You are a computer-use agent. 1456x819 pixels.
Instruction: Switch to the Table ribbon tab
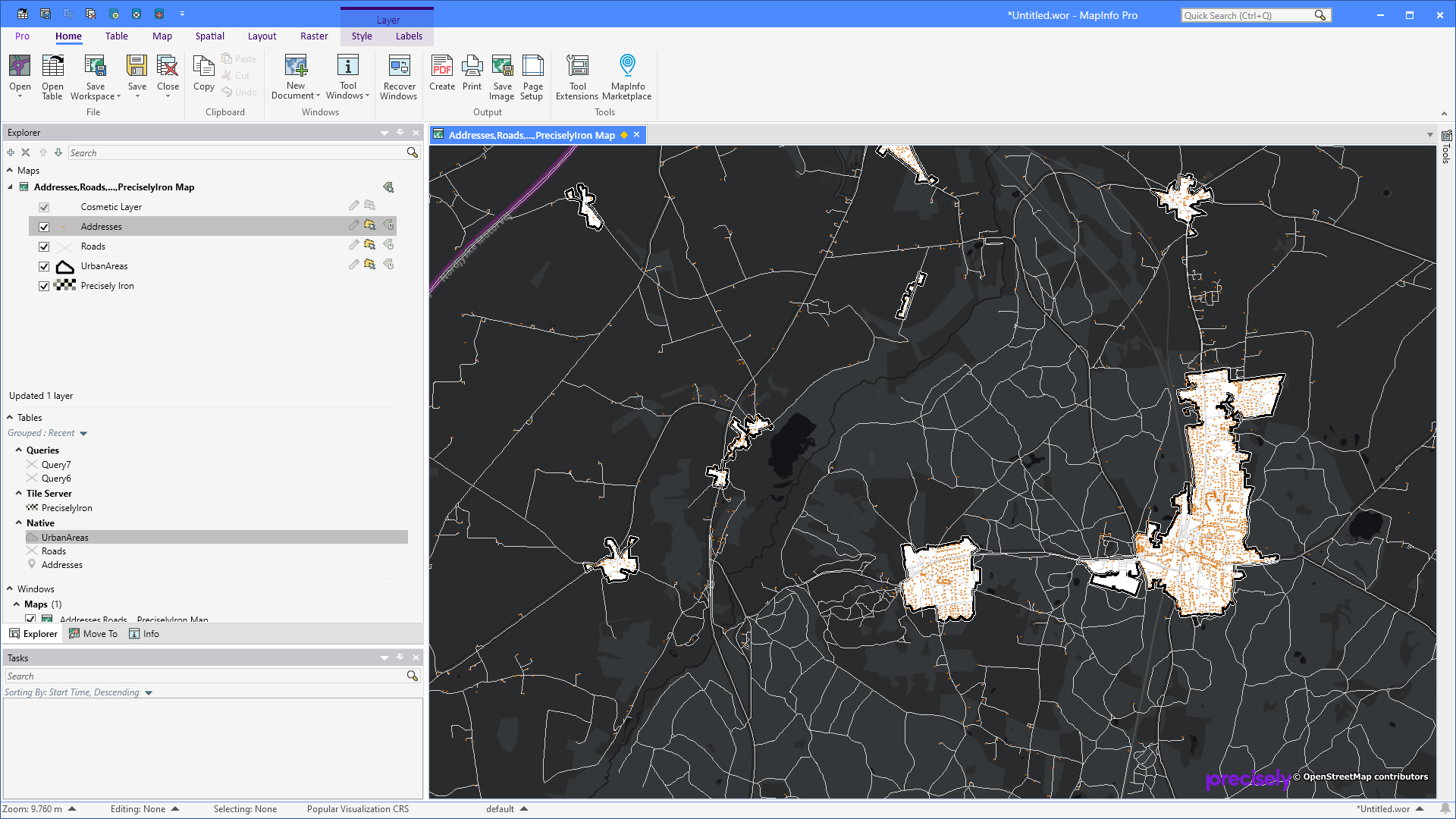(x=116, y=36)
